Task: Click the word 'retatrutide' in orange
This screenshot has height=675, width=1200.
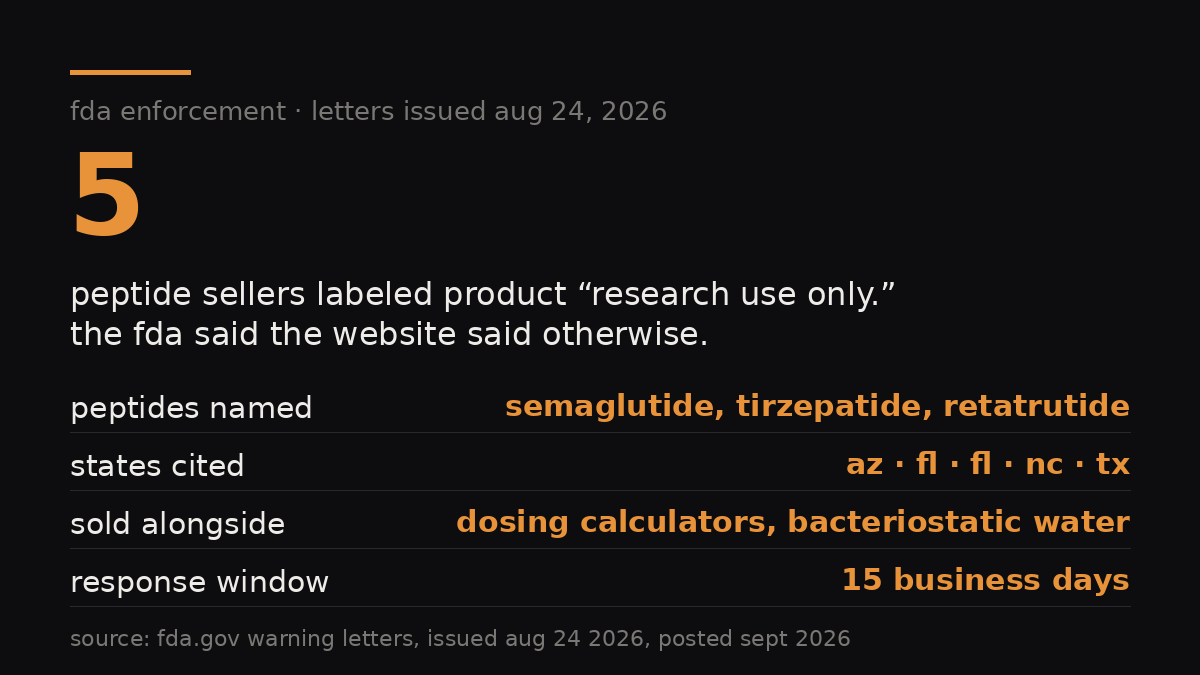Action: 1036,407
